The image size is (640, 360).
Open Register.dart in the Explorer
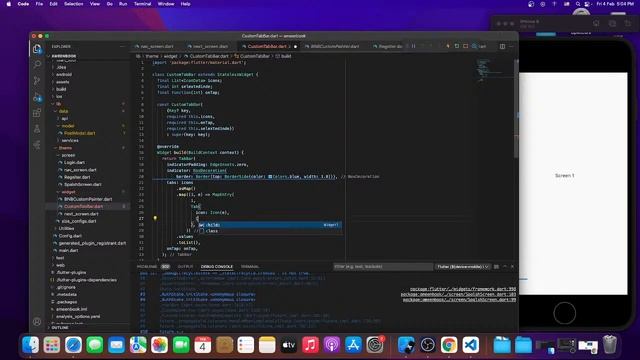pyautogui.click(x=77, y=177)
